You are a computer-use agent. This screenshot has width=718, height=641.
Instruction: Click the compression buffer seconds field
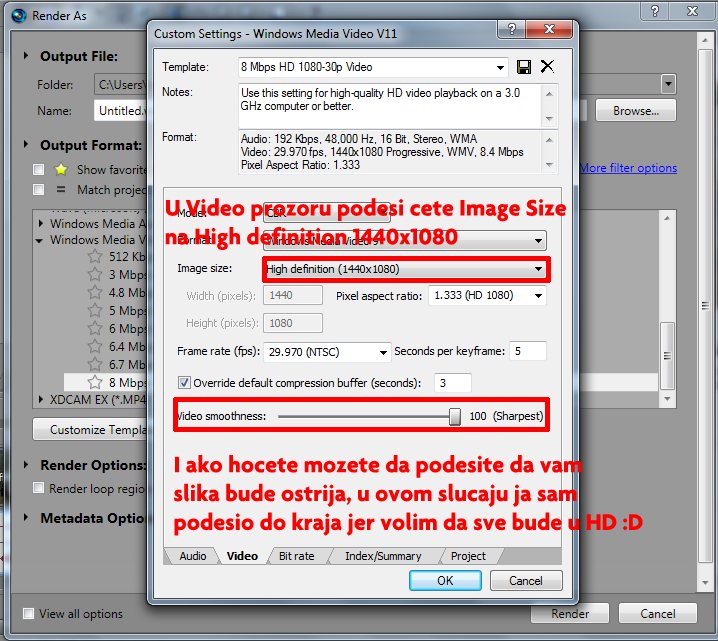[453, 383]
